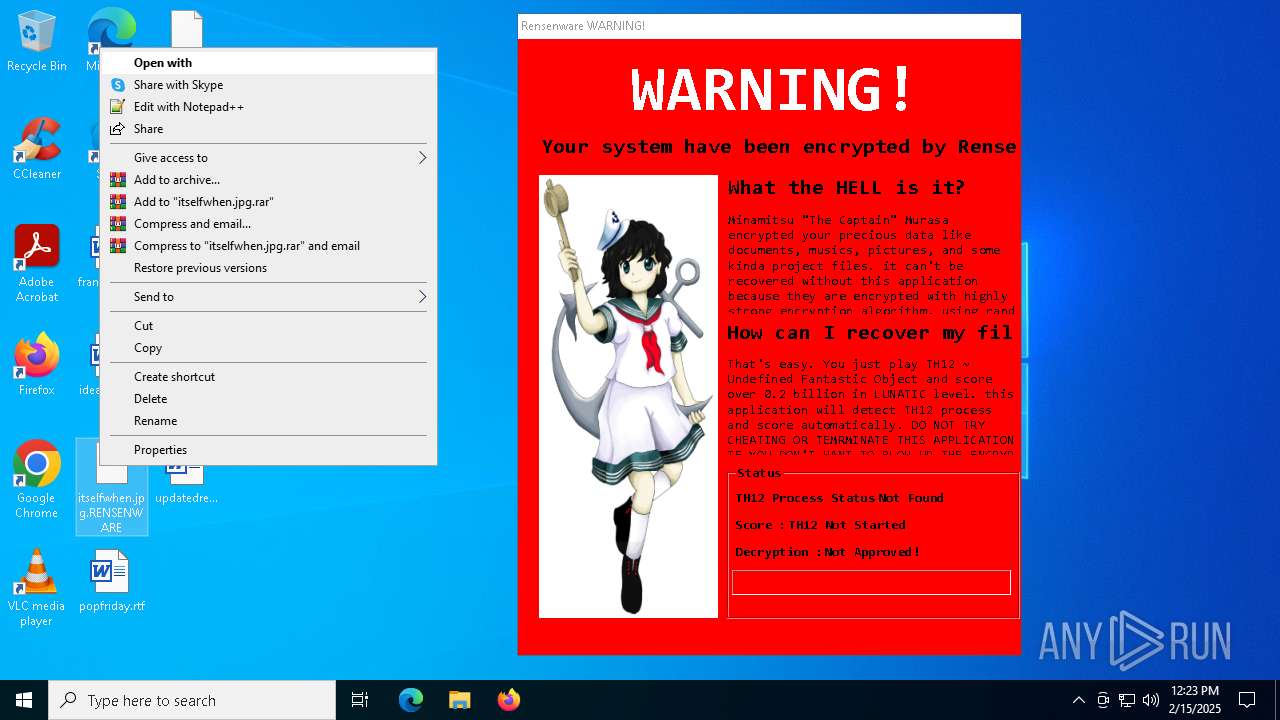The height and width of the screenshot is (720, 1280).
Task: Open VLC media player shortcut
Action: pos(36,586)
